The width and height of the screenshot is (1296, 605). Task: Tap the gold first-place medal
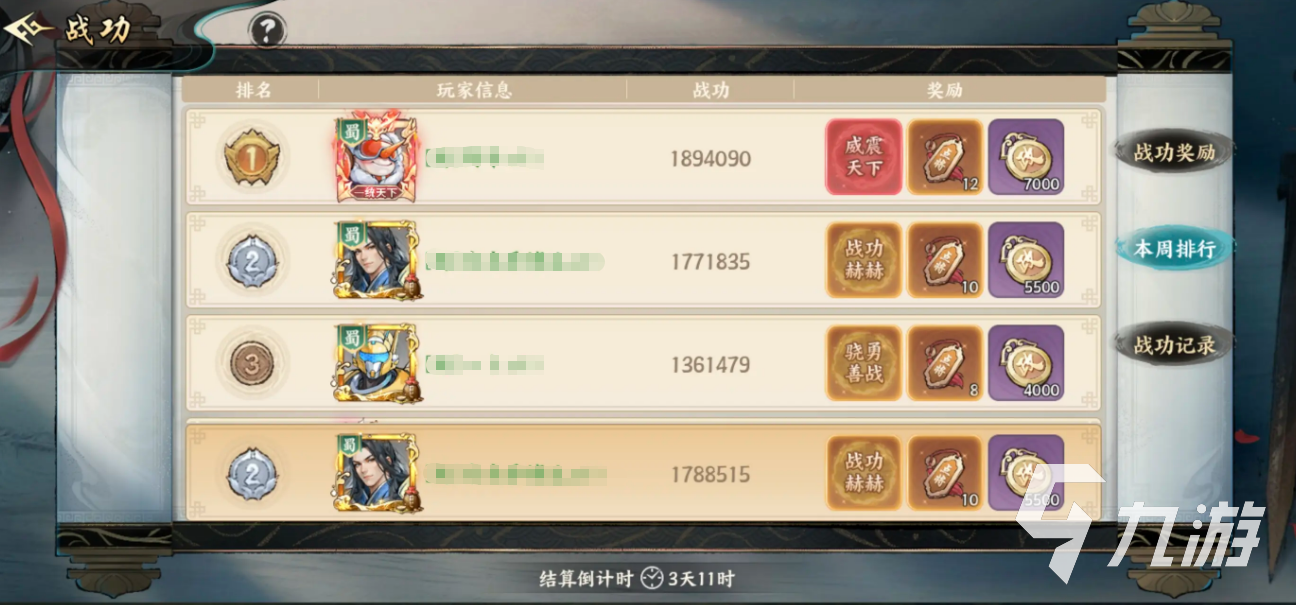pyautogui.click(x=252, y=158)
